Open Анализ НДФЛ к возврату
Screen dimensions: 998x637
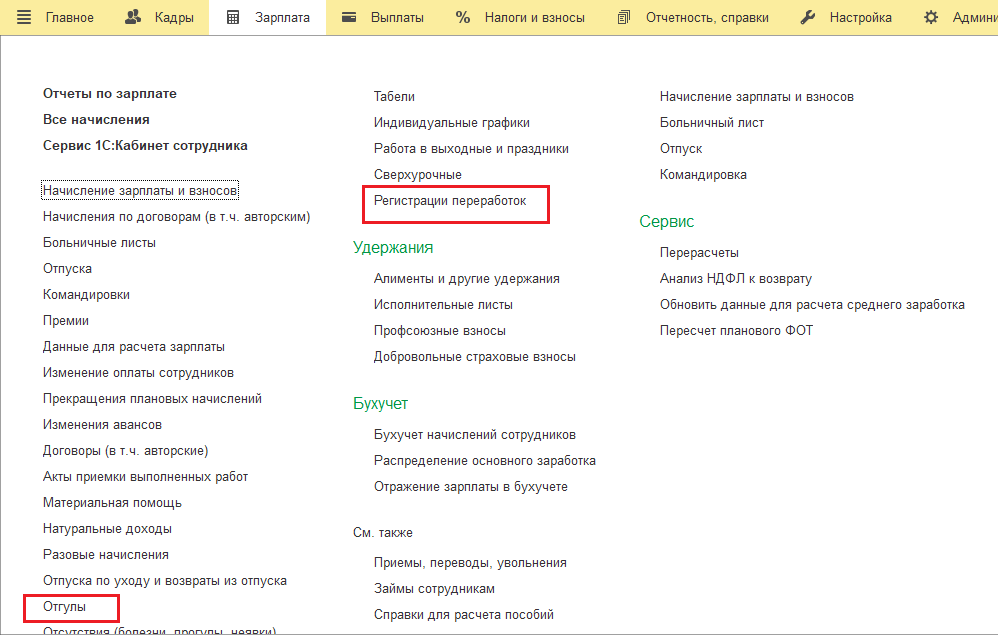pyautogui.click(x=736, y=279)
